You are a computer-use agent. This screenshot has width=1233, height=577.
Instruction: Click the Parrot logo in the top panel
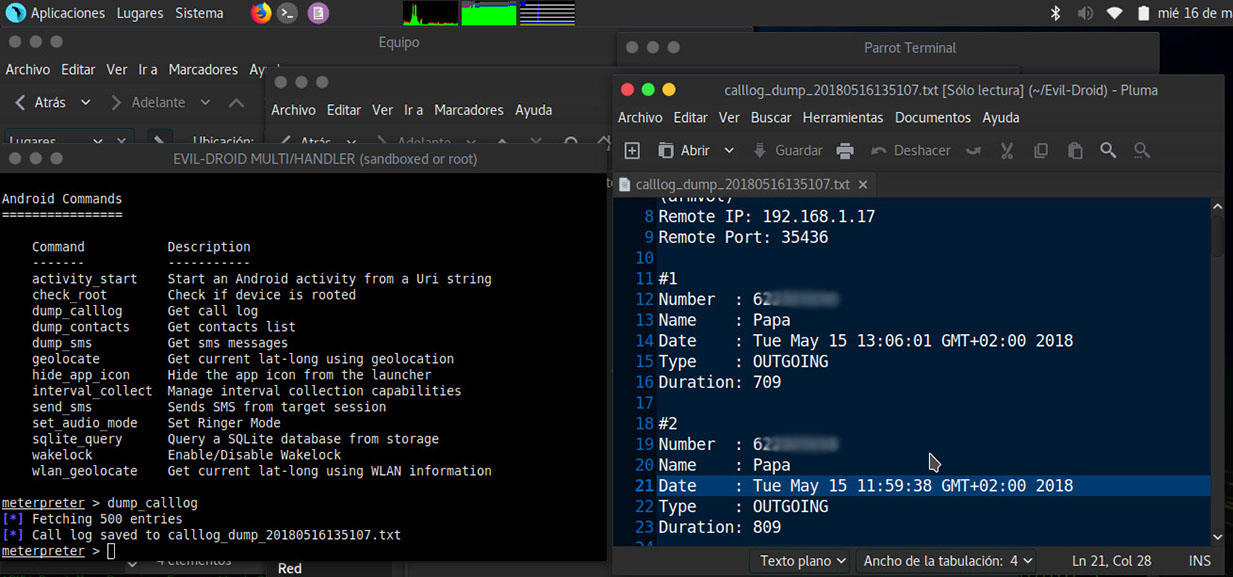[15, 13]
